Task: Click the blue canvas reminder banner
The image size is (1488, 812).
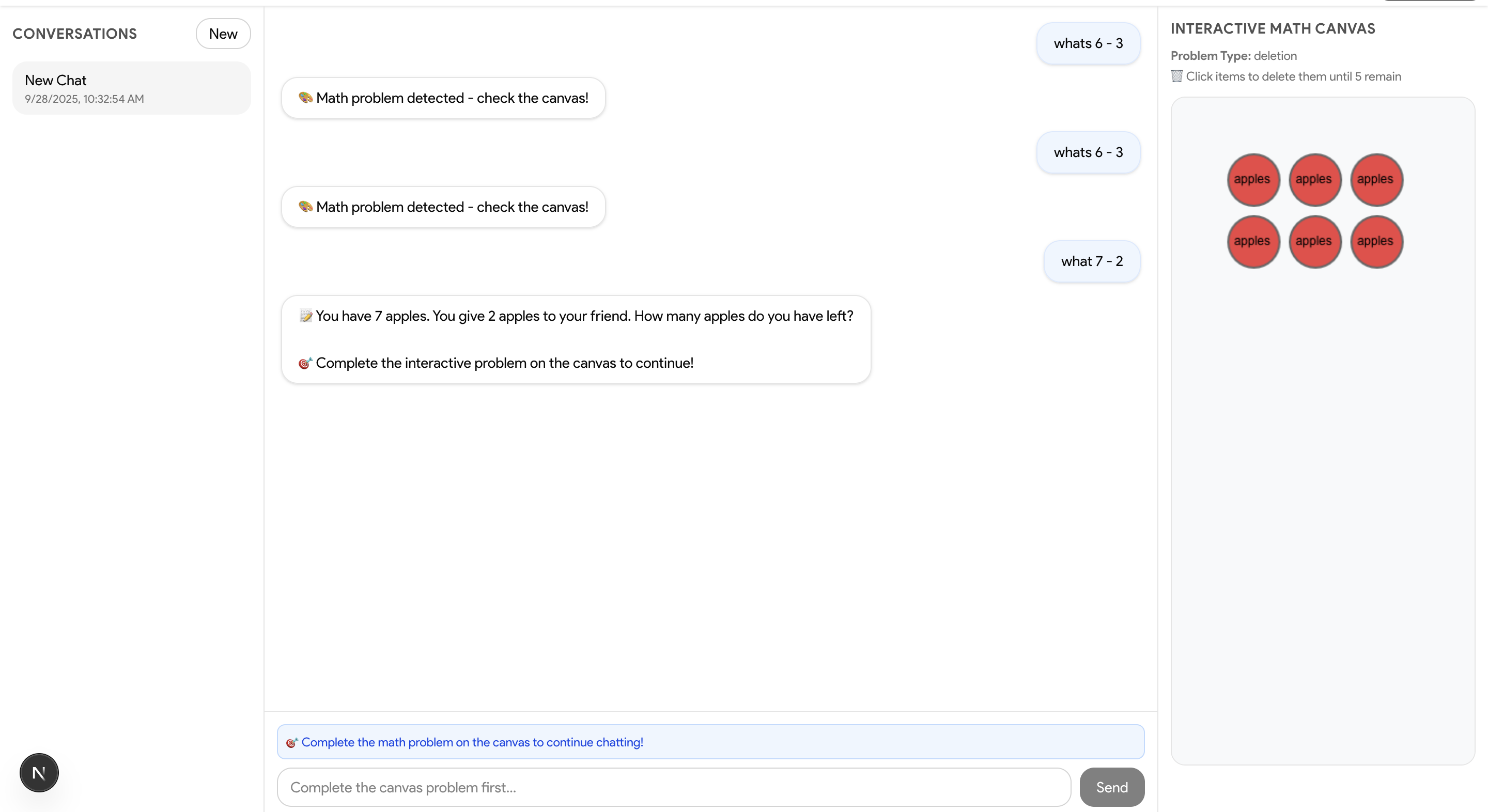Action: point(710,742)
